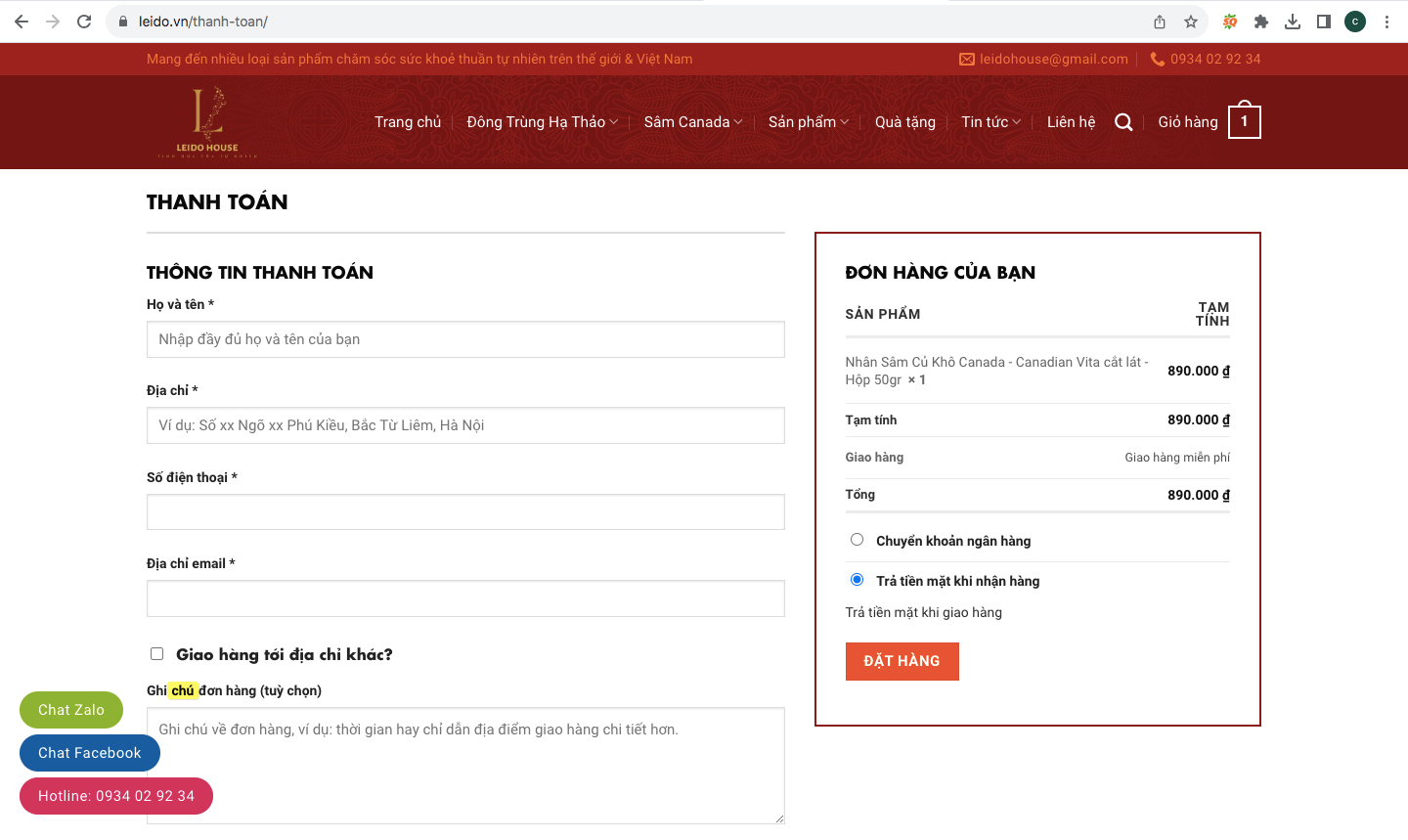This screenshot has width=1408, height=840.
Task: Toggle the browser side panel icon
Action: 1324,22
